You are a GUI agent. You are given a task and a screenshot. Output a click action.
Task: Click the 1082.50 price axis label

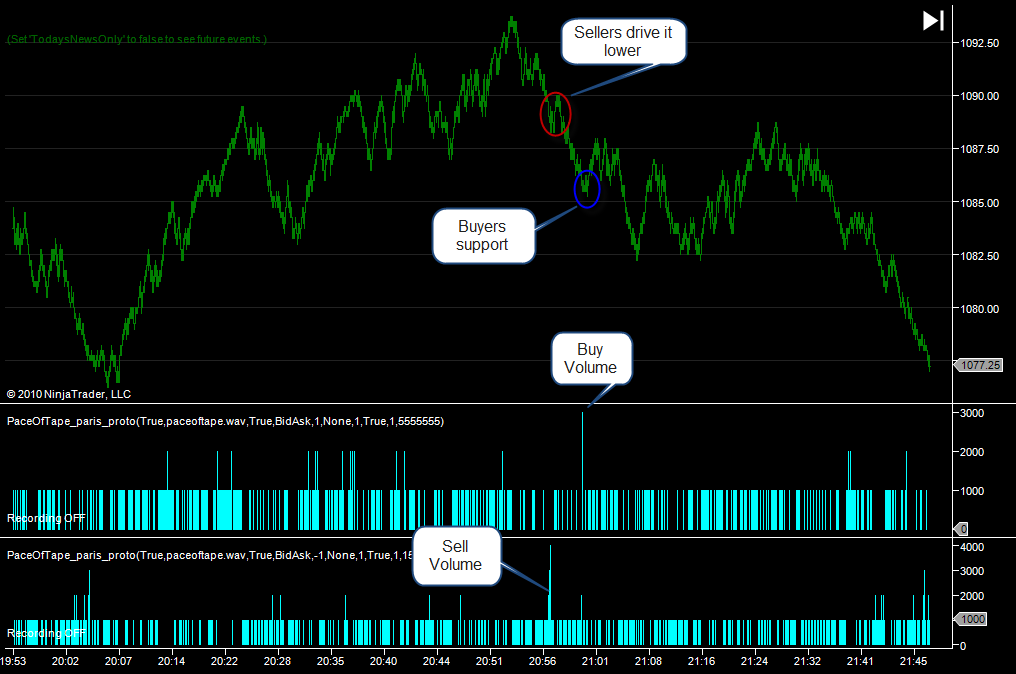click(x=979, y=256)
